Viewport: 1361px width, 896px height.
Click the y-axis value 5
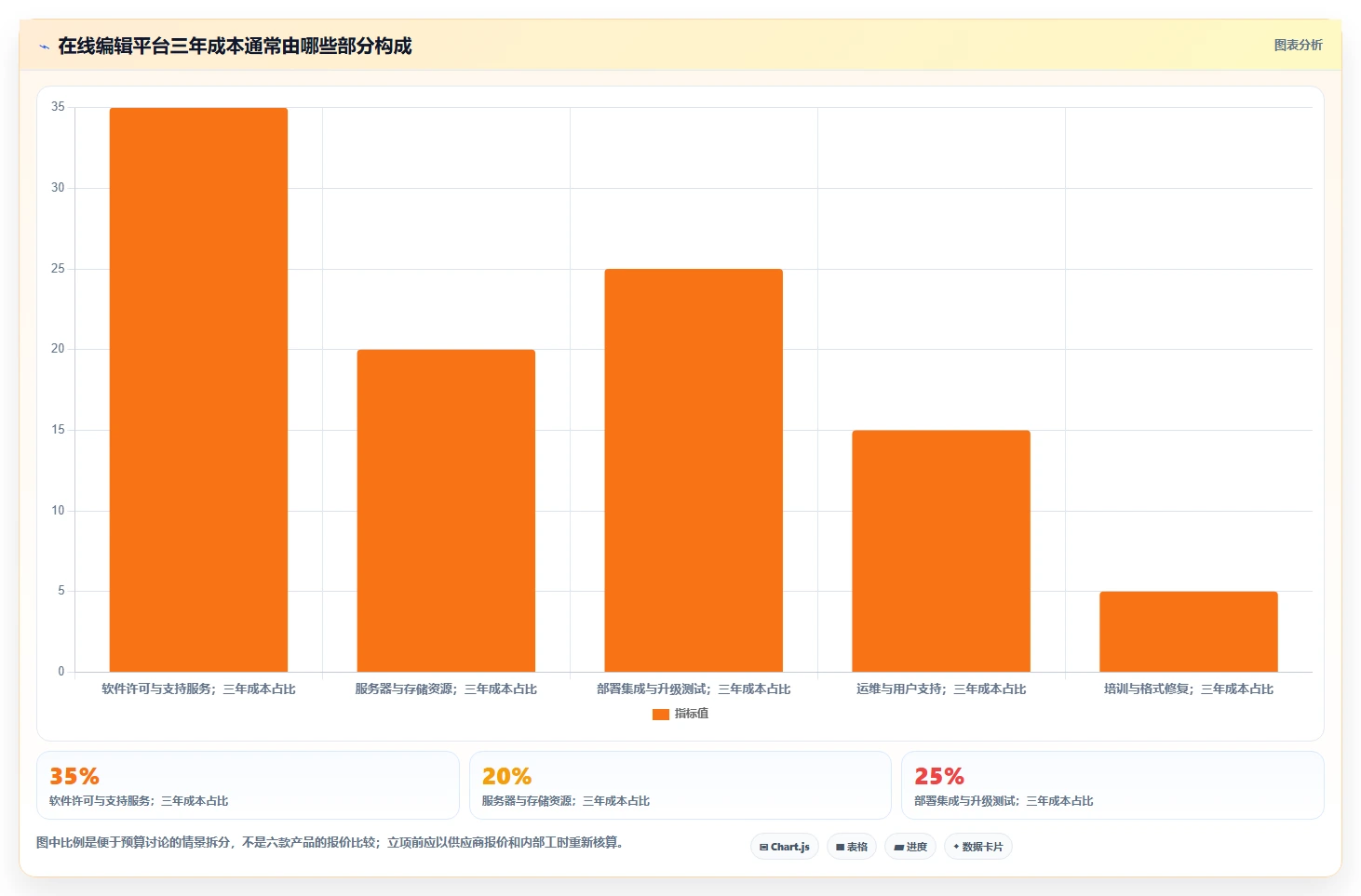point(61,591)
